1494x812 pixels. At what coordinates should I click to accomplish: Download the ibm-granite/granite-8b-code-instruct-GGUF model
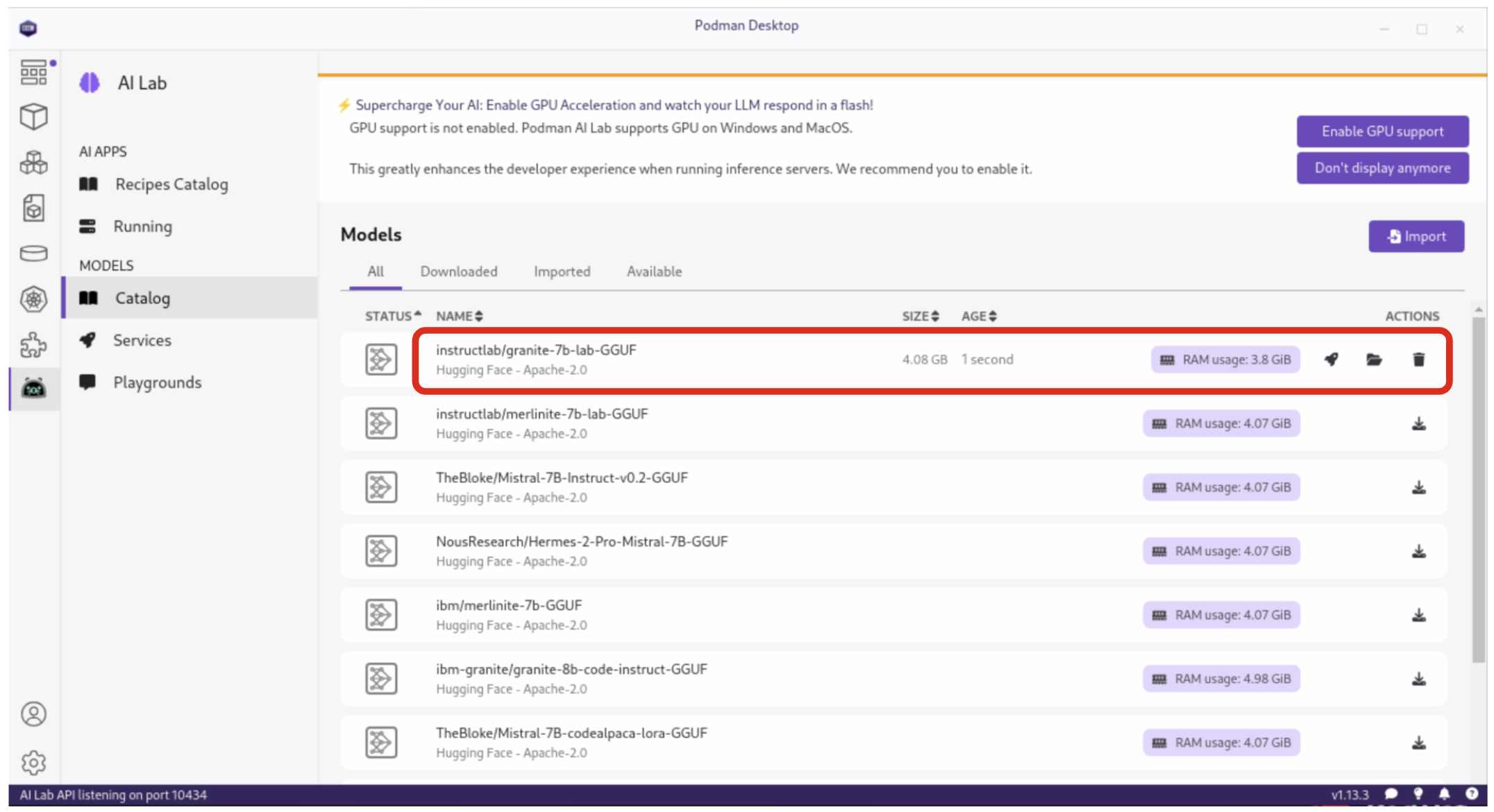tap(1418, 679)
